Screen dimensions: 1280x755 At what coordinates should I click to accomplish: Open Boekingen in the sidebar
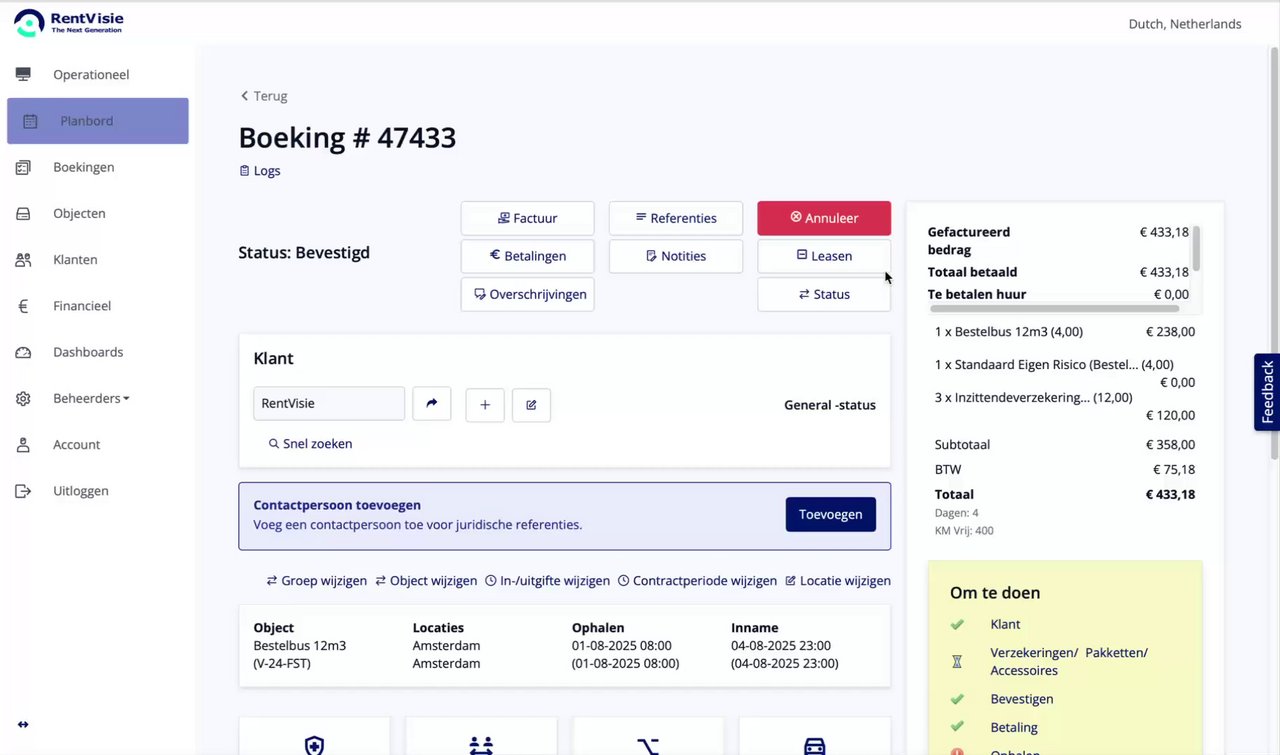pos(84,167)
